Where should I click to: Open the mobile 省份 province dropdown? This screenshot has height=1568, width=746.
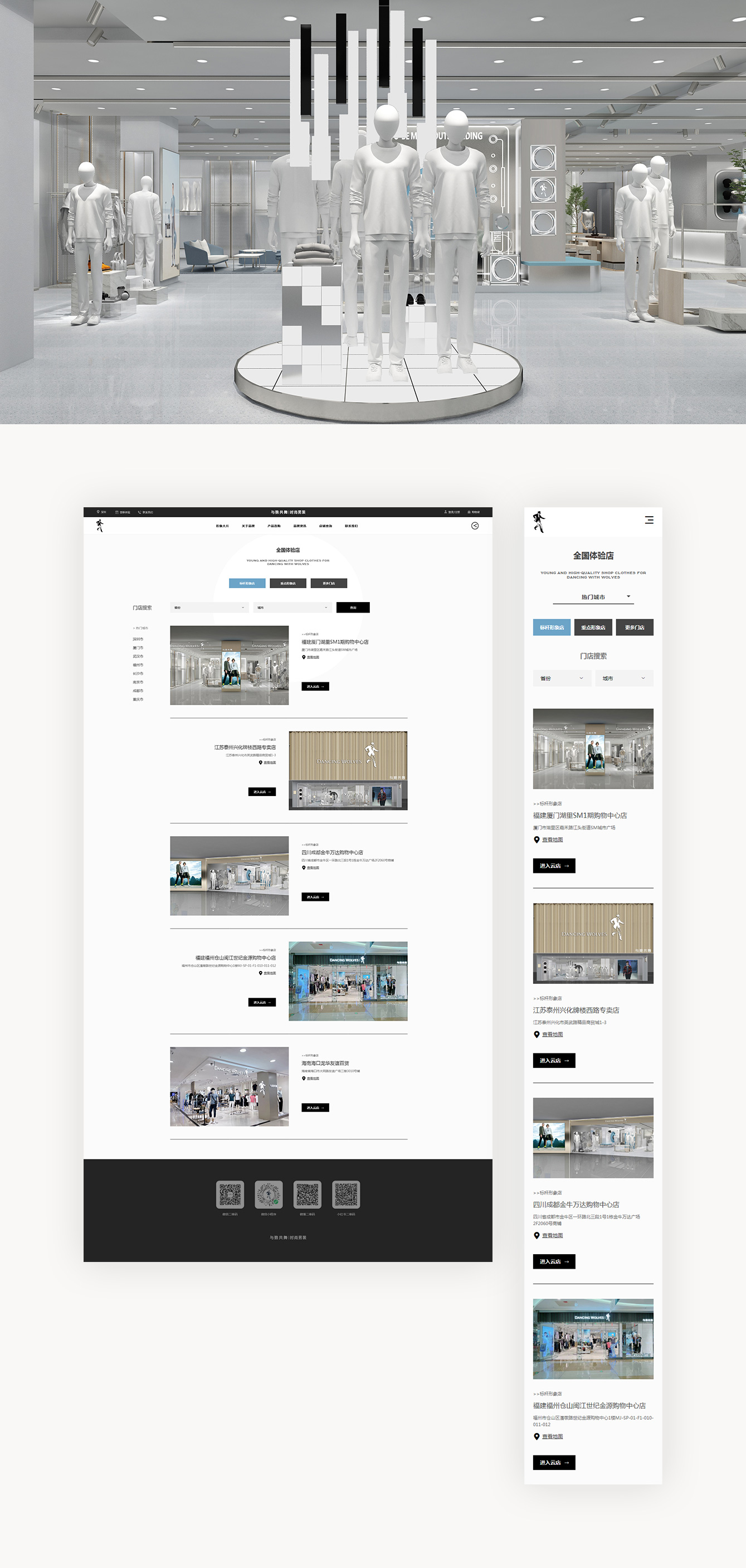point(562,678)
